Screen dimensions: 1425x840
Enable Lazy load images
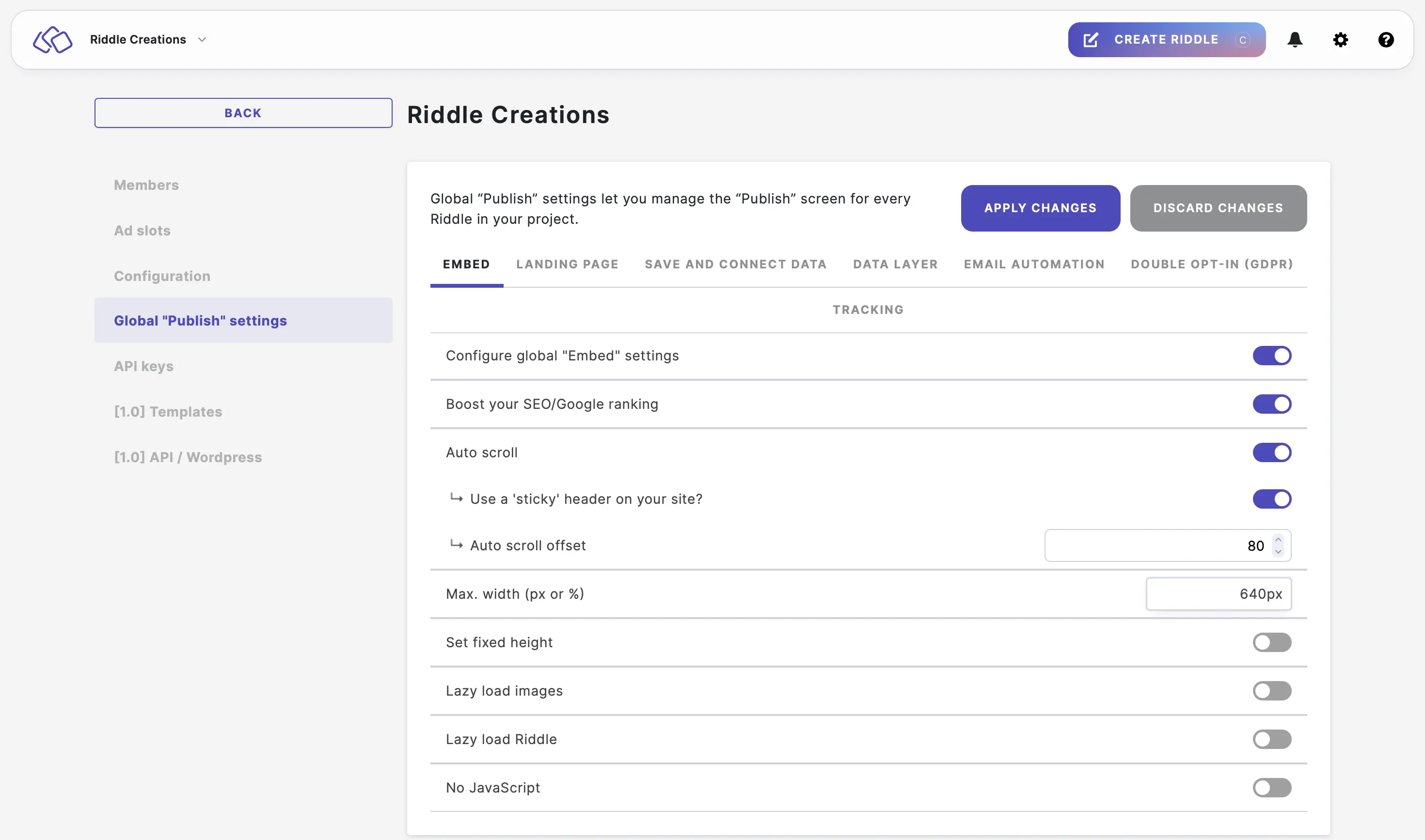(x=1271, y=691)
